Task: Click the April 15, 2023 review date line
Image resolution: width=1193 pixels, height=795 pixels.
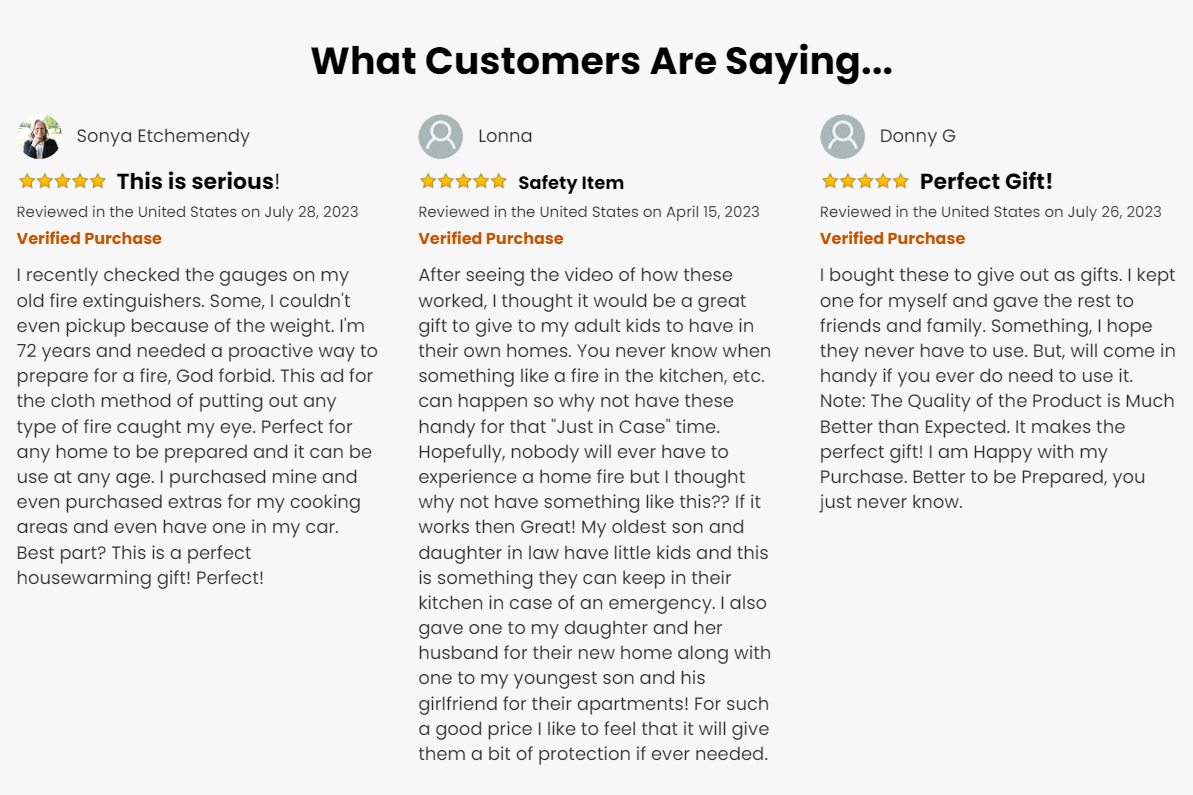Action: [x=589, y=212]
